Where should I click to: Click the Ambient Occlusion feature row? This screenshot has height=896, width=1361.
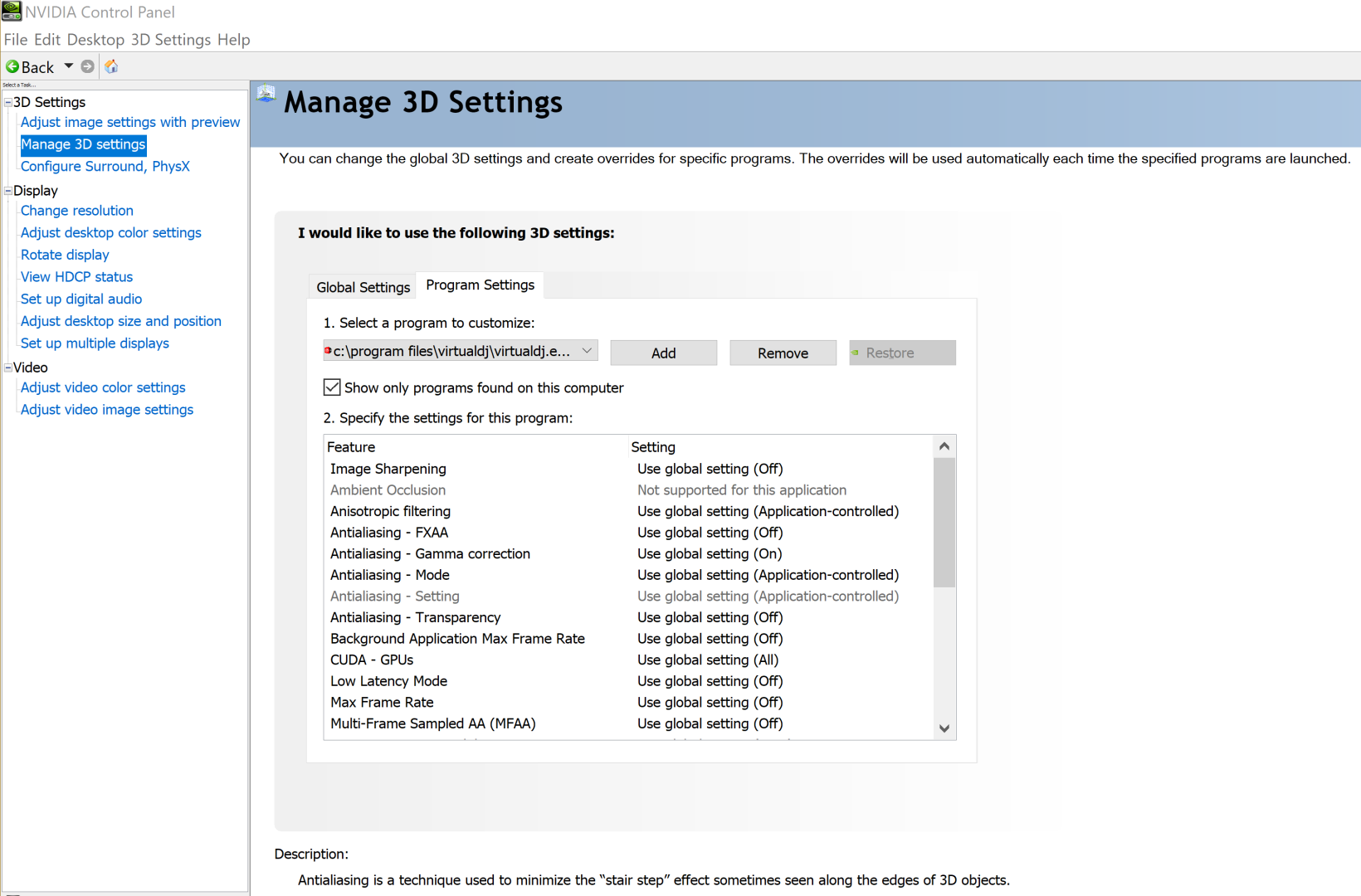(629, 490)
